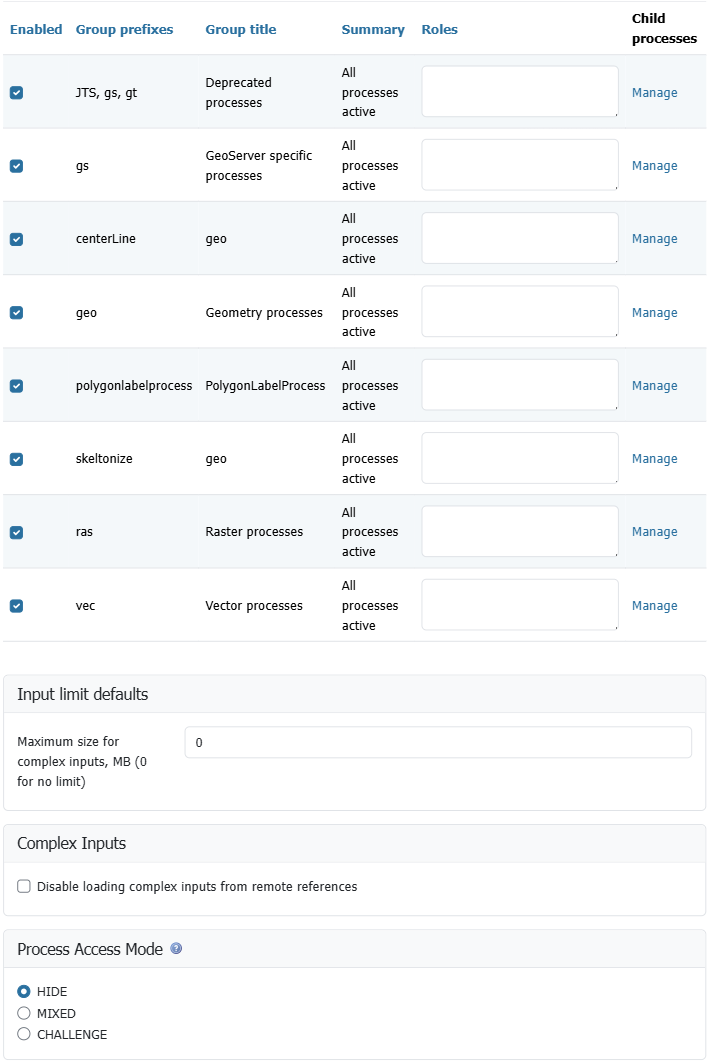Sort by the Enabled column header
The width and height of the screenshot is (712, 1063).
tap(36, 30)
